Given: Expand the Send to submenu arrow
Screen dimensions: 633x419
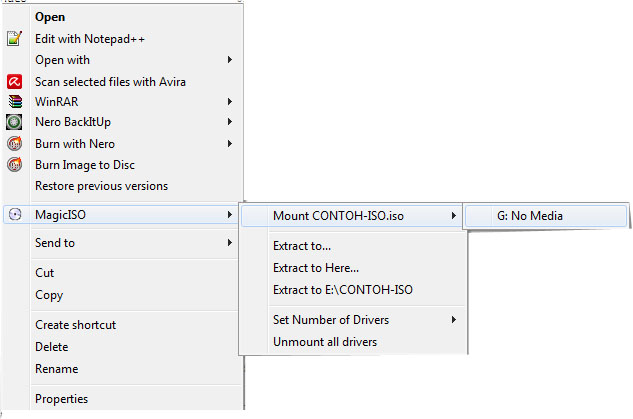Looking at the screenshot, I should pos(230,243).
